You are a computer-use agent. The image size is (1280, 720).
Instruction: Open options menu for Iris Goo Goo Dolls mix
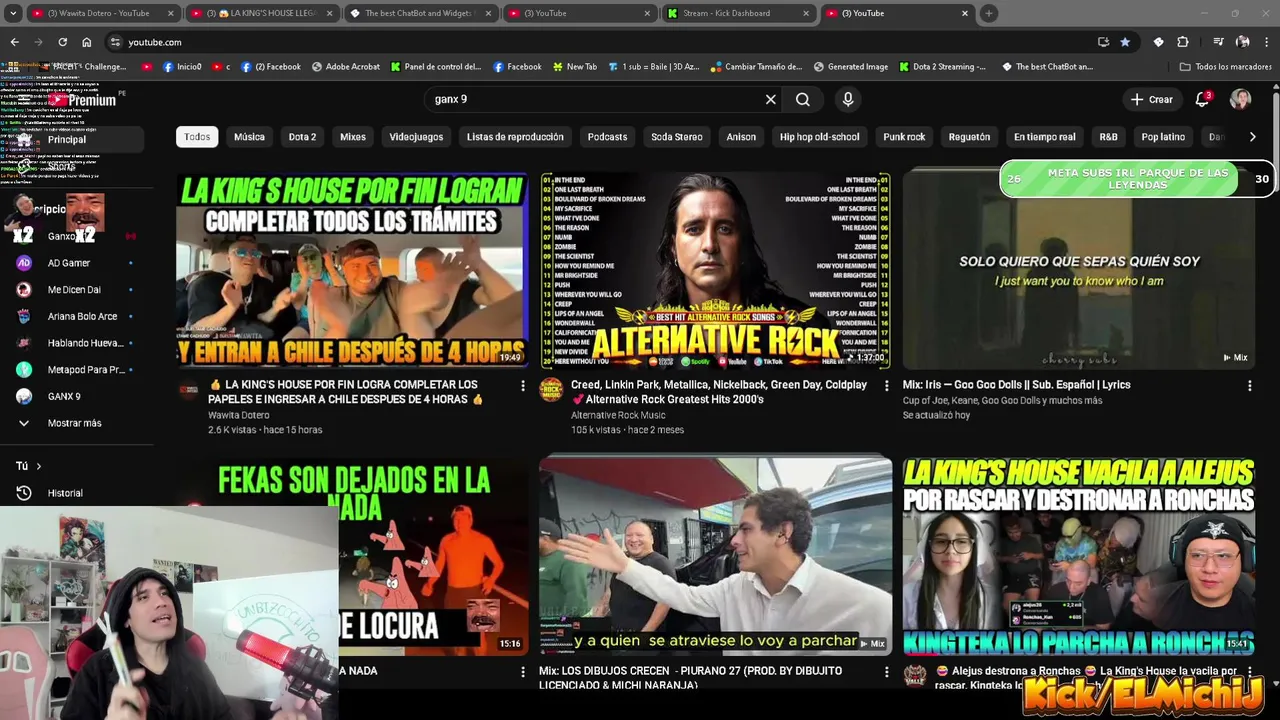point(1249,385)
